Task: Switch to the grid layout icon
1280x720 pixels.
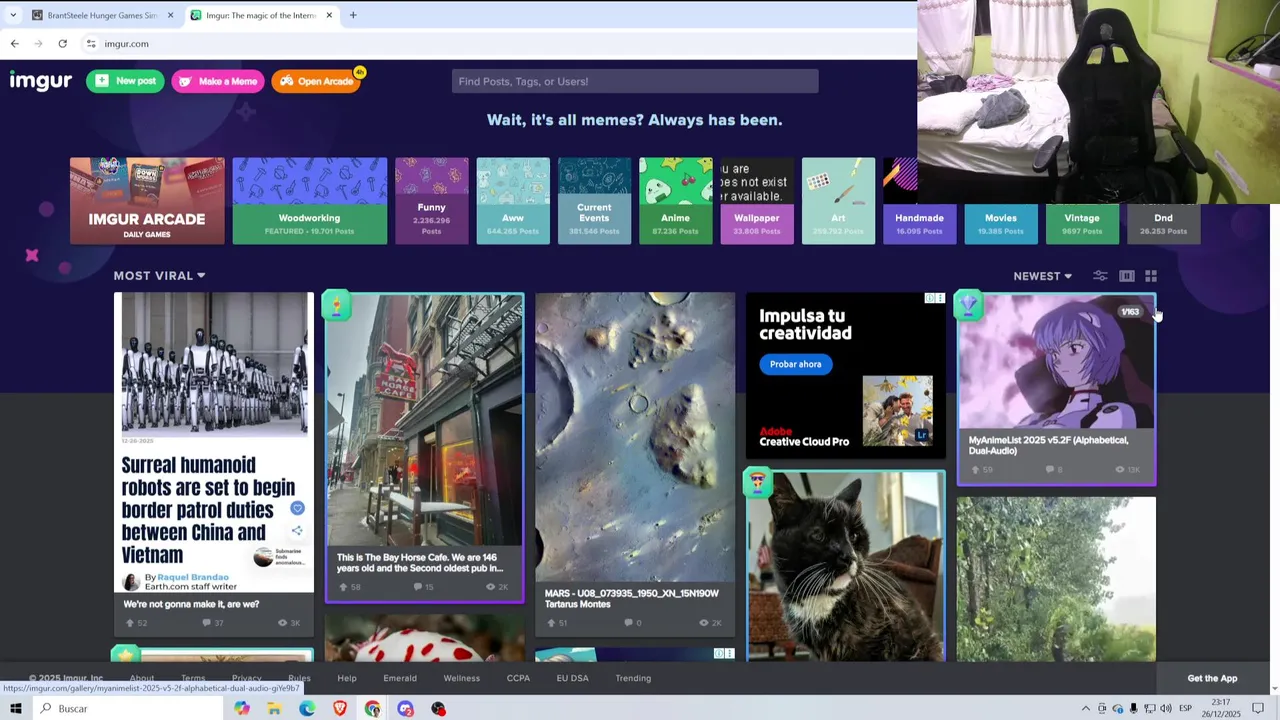Action: pos(1151,276)
